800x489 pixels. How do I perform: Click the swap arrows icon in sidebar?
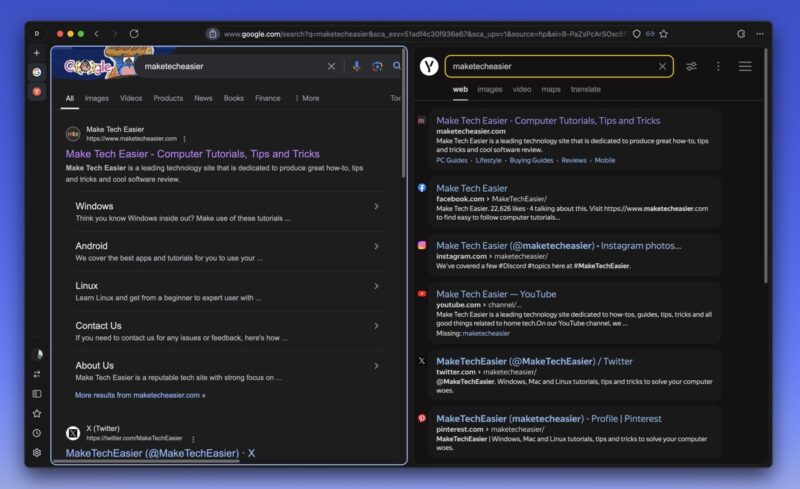click(x=37, y=374)
